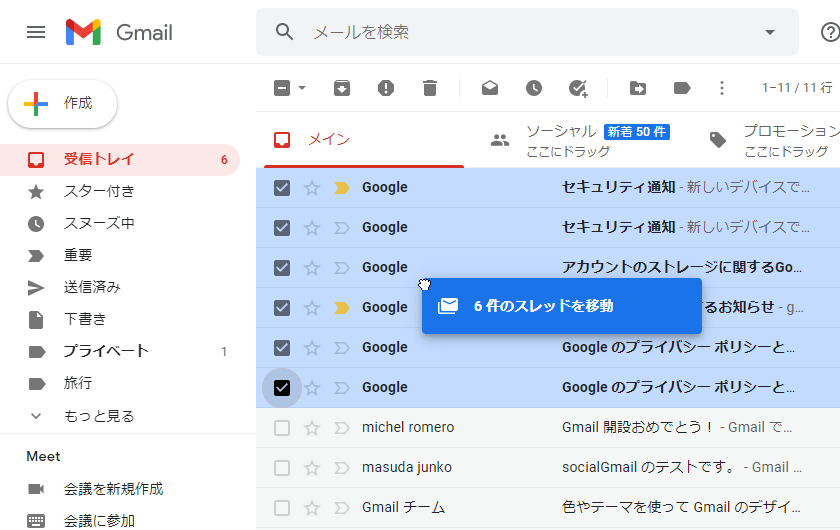Toggle importance marker on first Google row
Image resolution: width=840 pixels, height=530 pixels.
coord(342,188)
